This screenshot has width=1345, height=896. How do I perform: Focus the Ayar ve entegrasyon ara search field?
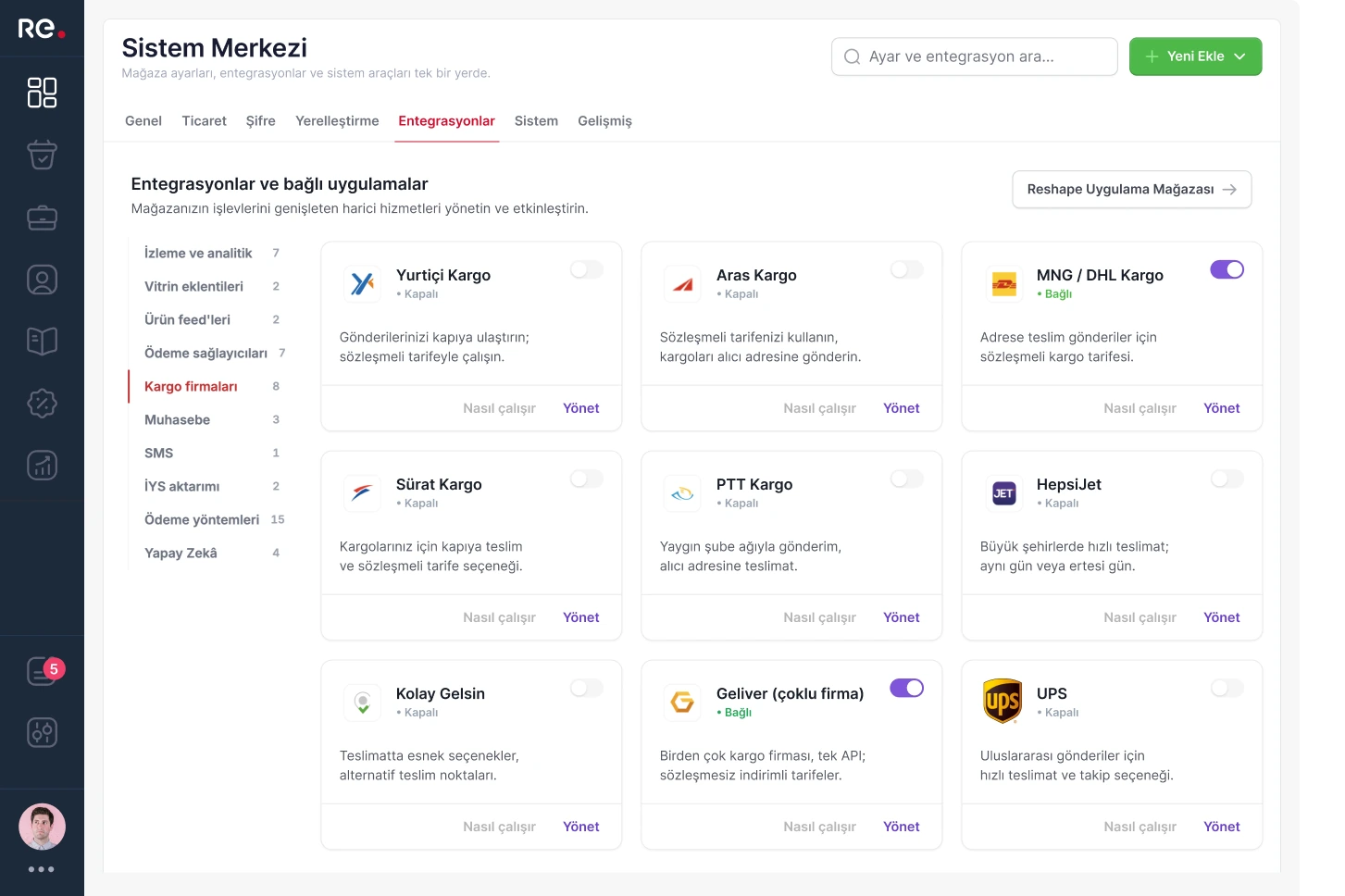click(x=975, y=56)
